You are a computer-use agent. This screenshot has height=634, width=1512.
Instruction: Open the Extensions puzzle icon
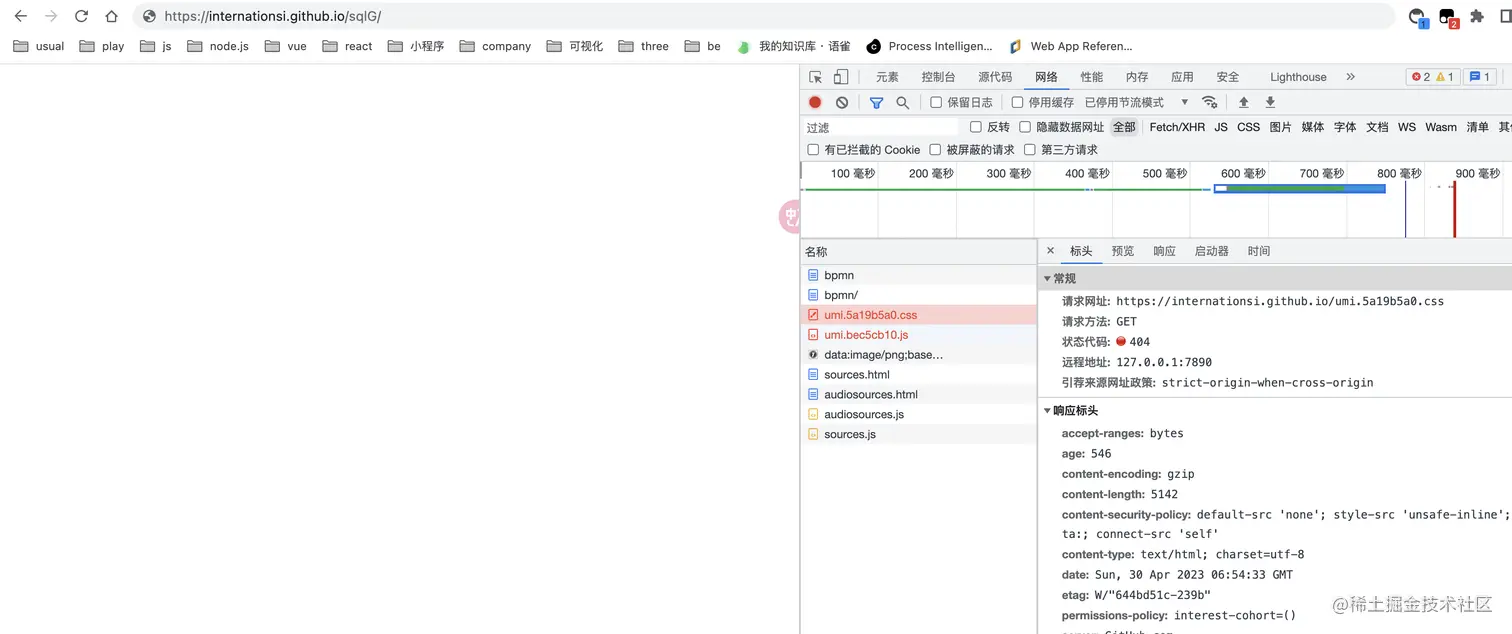pyautogui.click(x=1476, y=16)
